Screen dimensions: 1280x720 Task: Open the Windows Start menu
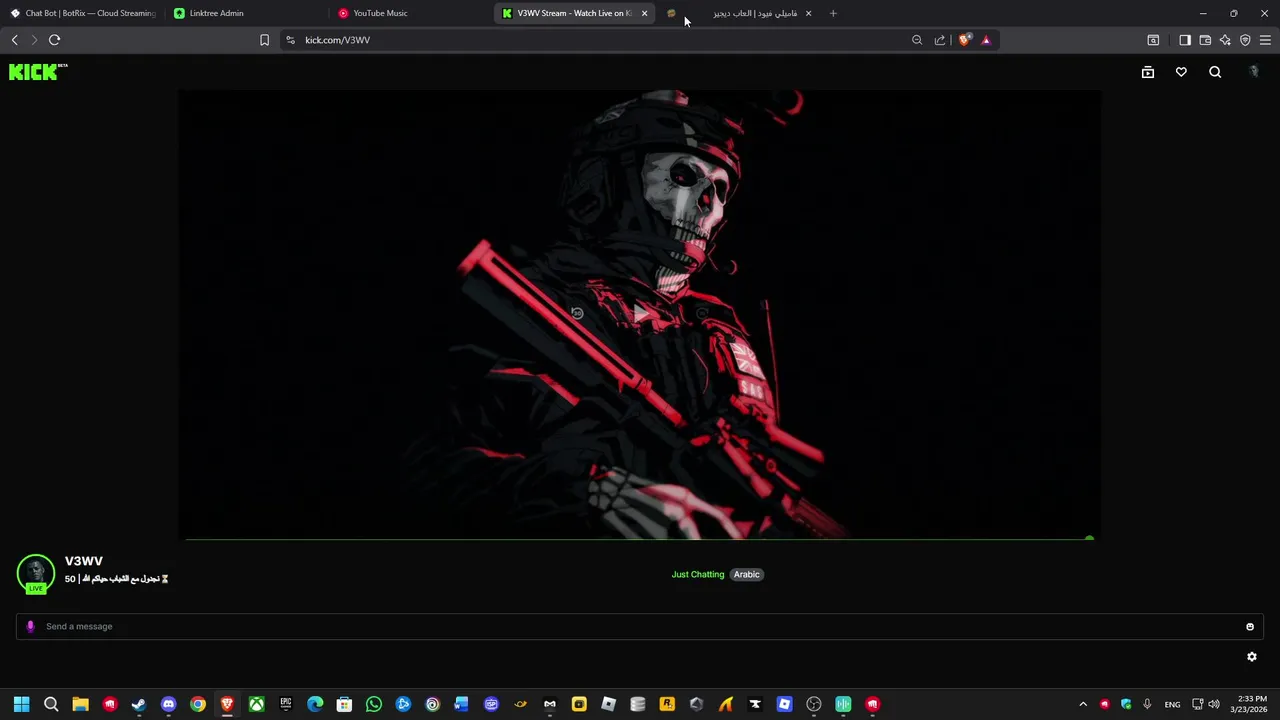click(21, 704)
